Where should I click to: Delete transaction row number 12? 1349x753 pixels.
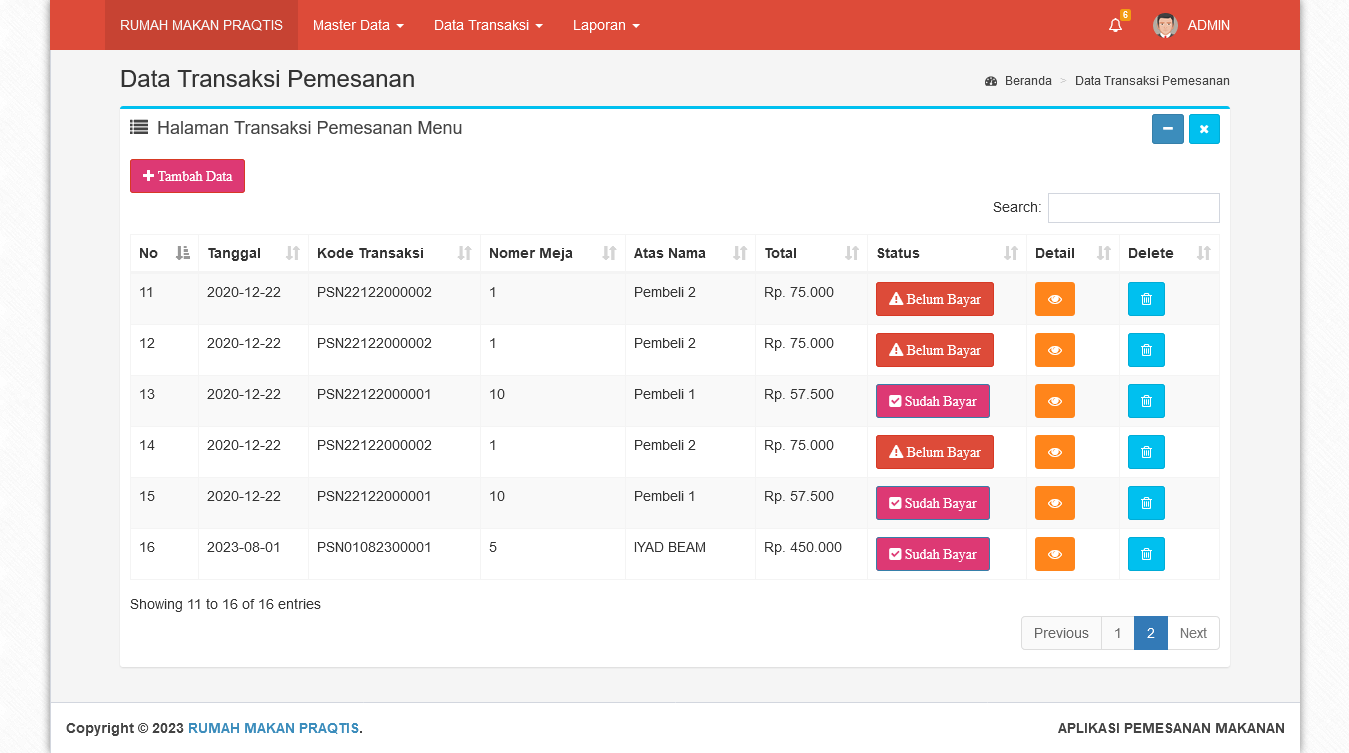pyautogui.click(x=1146, y=350)
